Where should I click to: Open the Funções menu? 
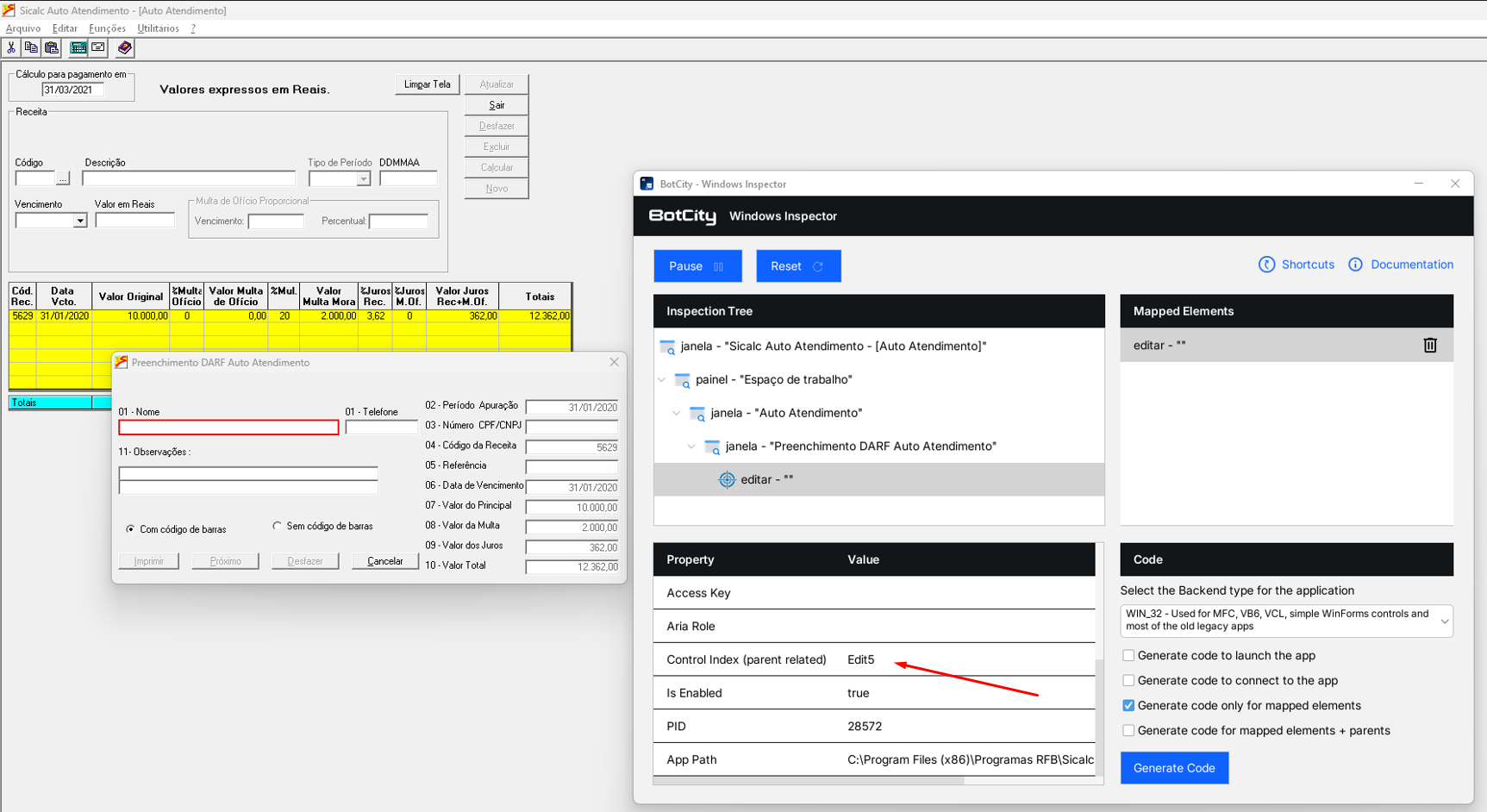point(107,28)
